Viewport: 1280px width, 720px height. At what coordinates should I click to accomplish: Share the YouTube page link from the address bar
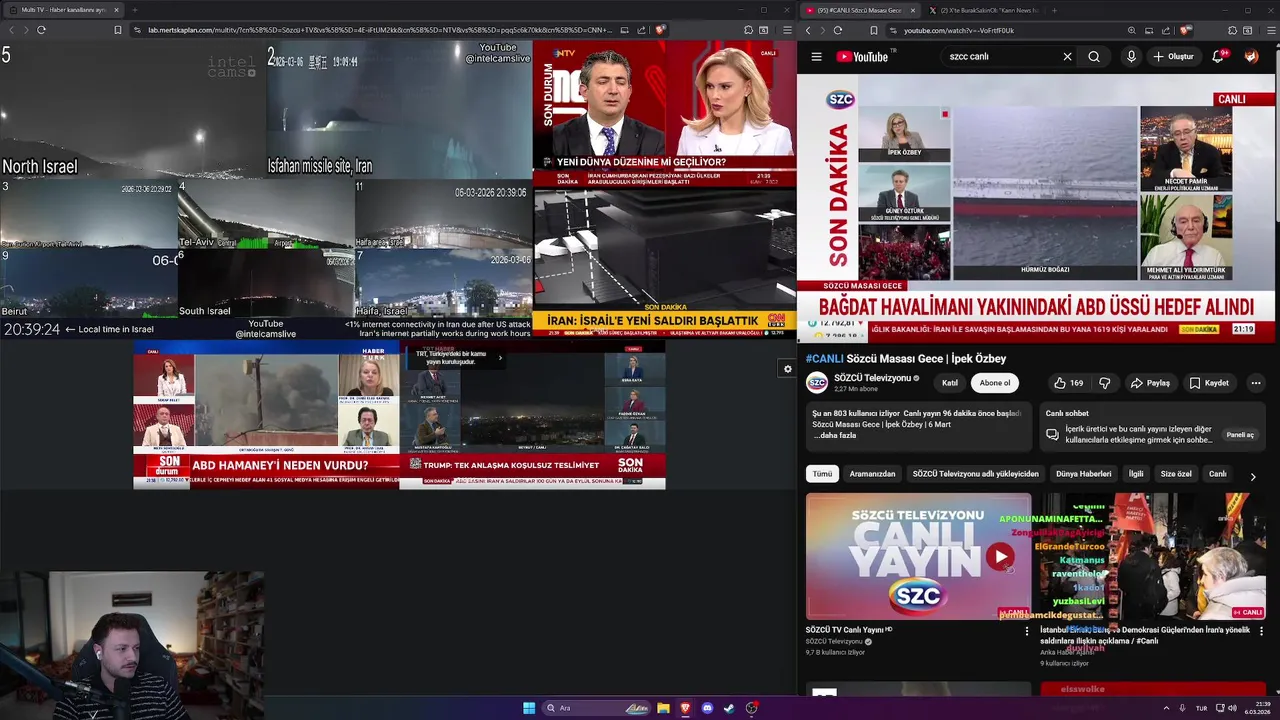(1165, 30)
